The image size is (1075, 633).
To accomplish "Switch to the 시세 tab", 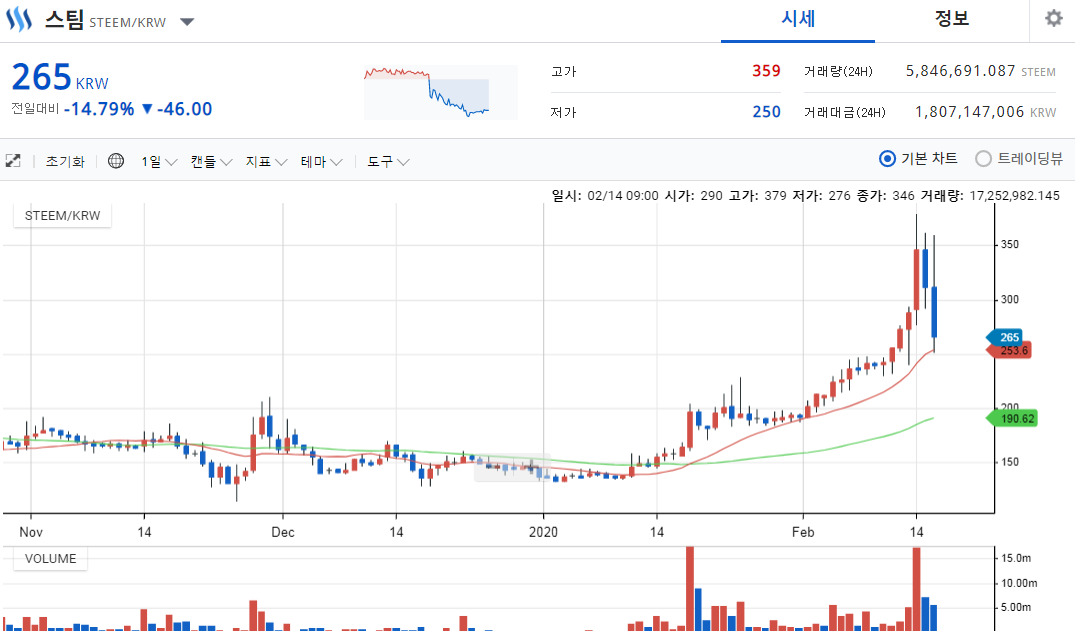I will [798, 19].
